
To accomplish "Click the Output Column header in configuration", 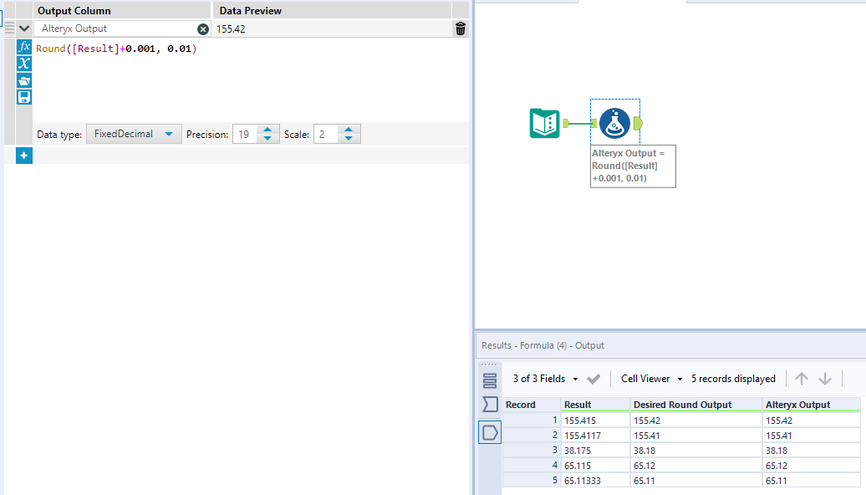I will [122, 10].
